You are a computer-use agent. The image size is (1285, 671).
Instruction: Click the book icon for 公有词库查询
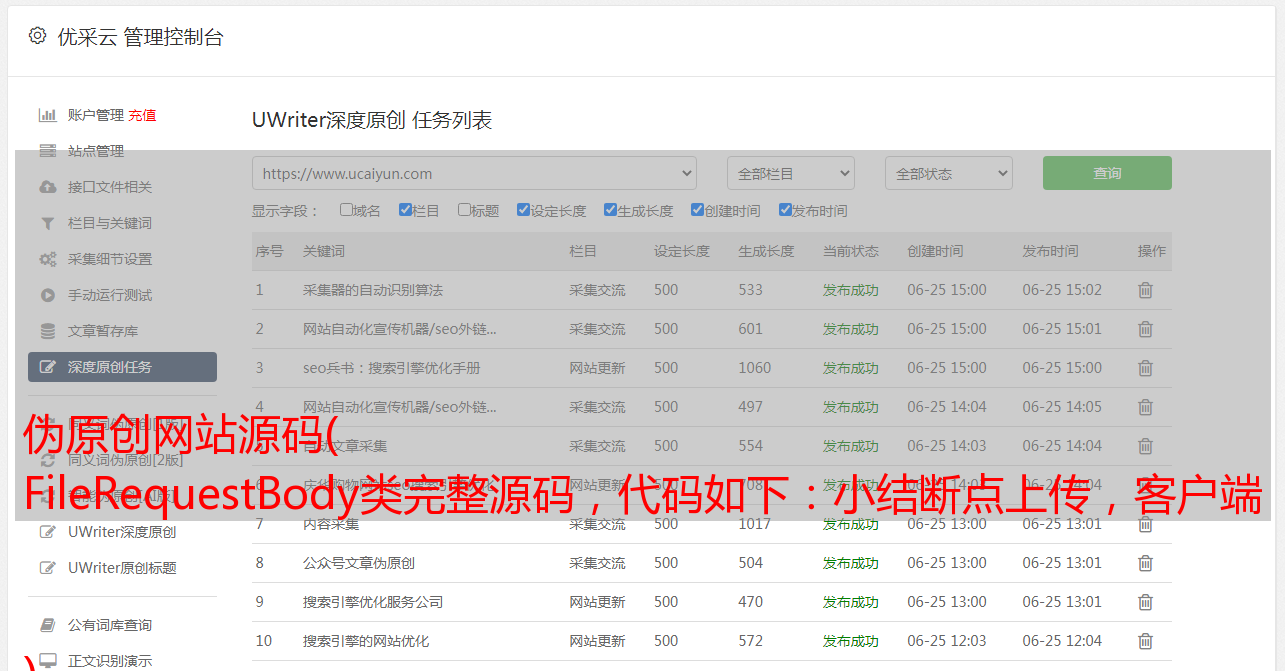(x=47, y=625)
